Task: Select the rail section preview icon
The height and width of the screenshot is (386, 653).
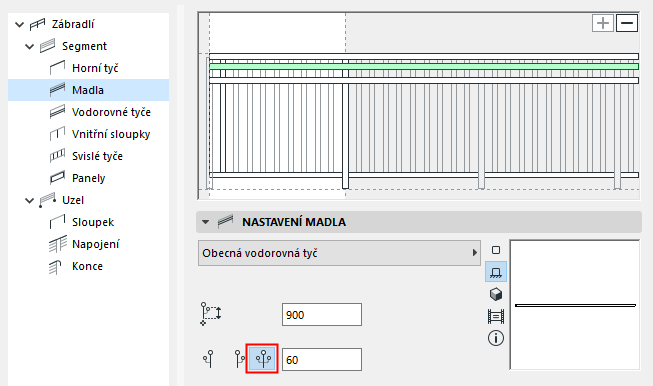Action: pos(496,316)
